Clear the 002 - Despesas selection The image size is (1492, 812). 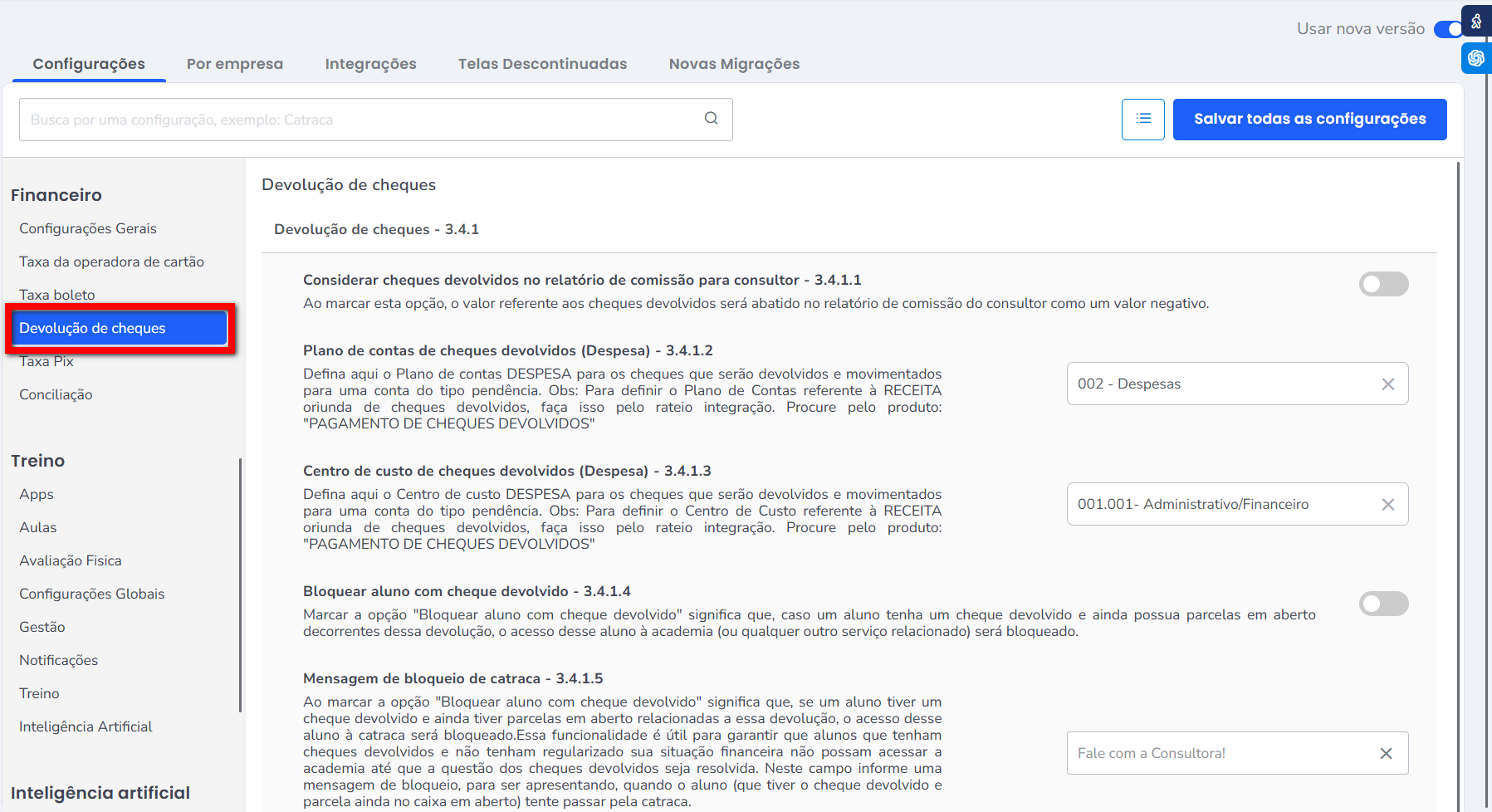point(1387,384)
